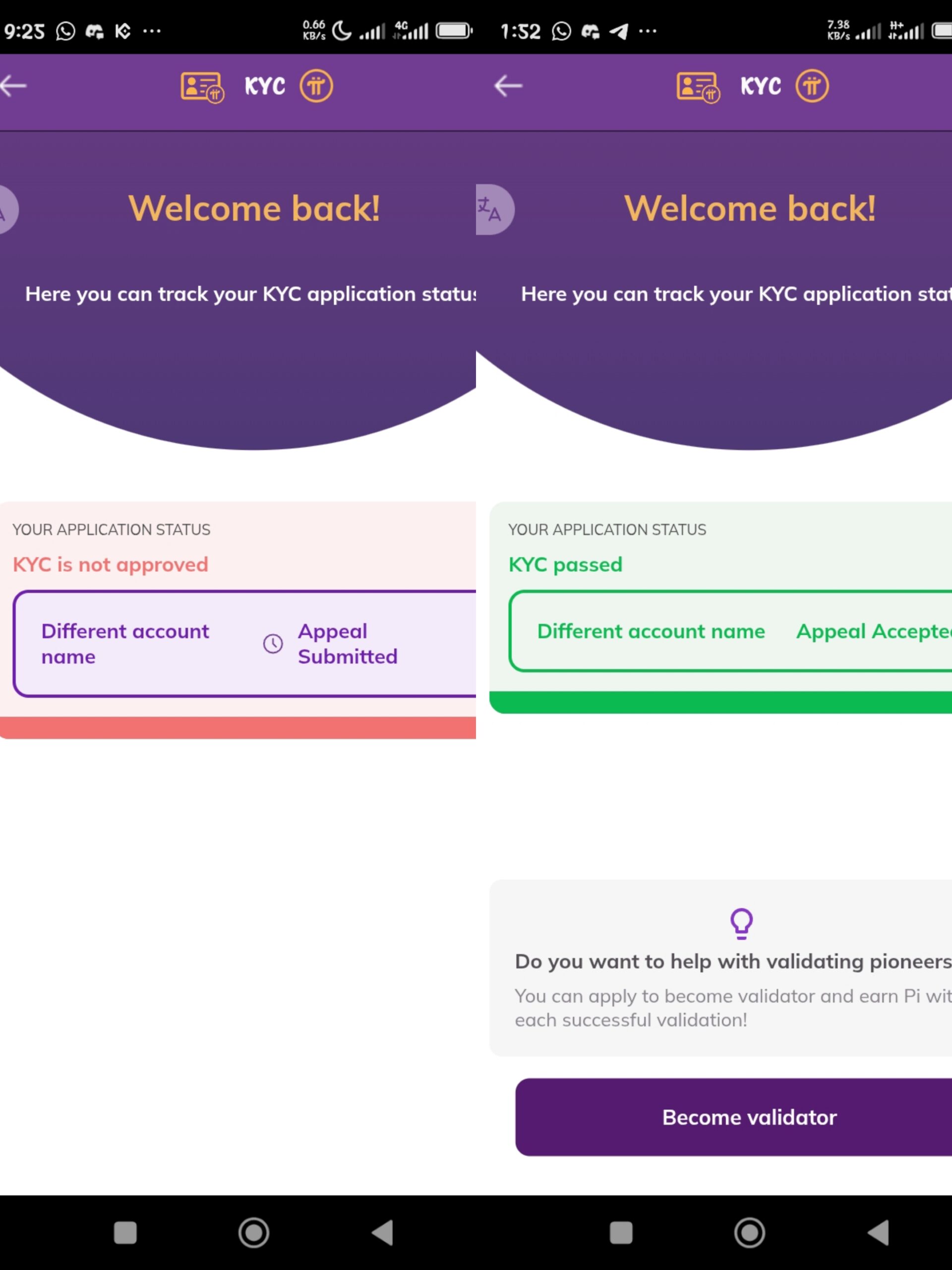
Task: Click the KYC title in the right header
Action: 761,86
